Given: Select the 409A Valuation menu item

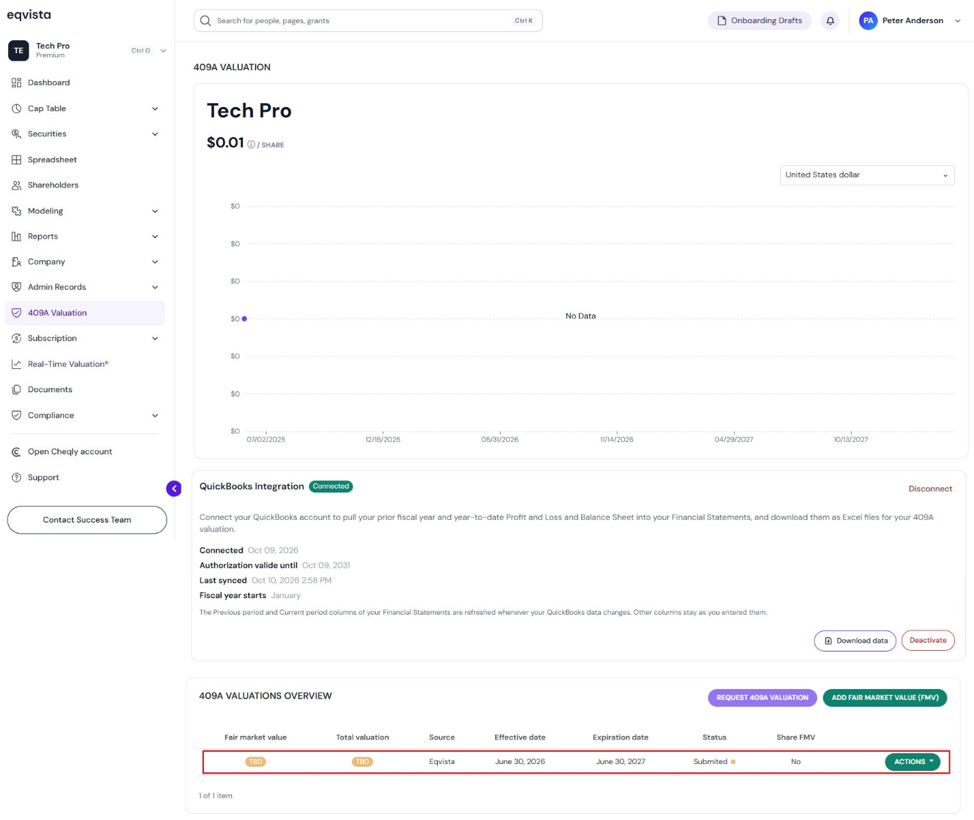Looking at the screenshot, I should click(84, 312).
